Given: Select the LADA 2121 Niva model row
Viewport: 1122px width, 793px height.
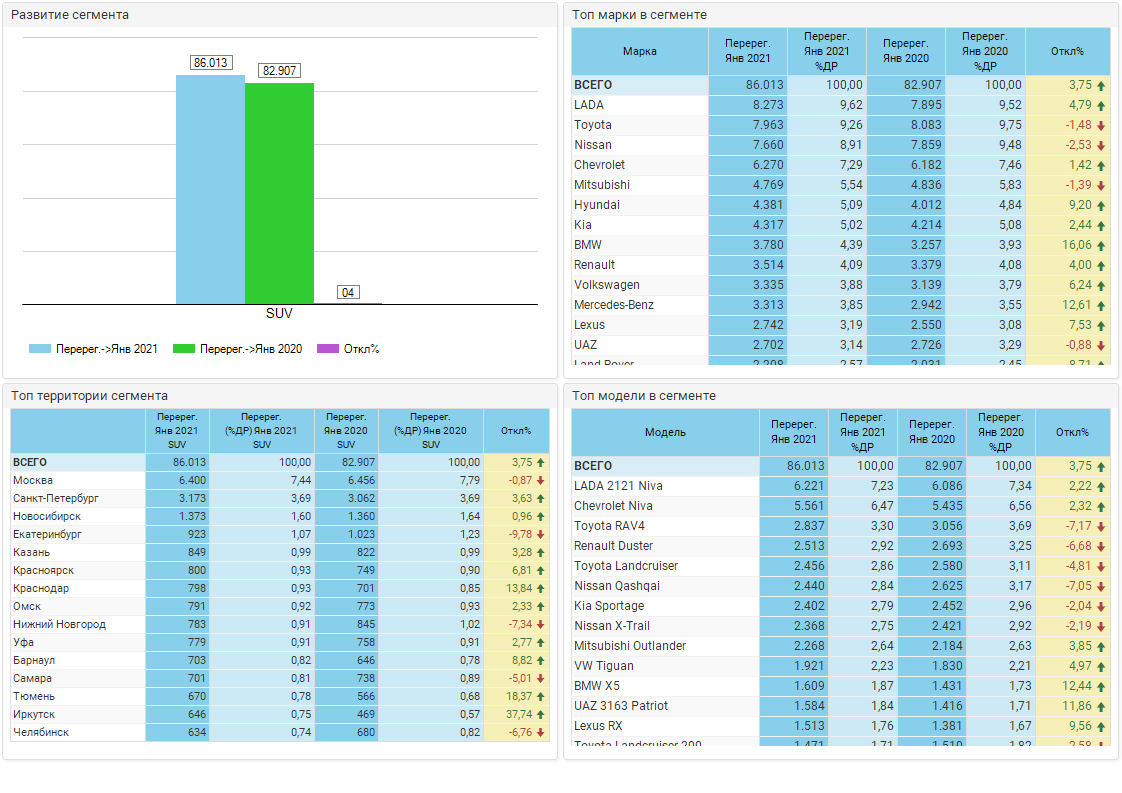Looking at the screenshot, I should coord(618,486).
